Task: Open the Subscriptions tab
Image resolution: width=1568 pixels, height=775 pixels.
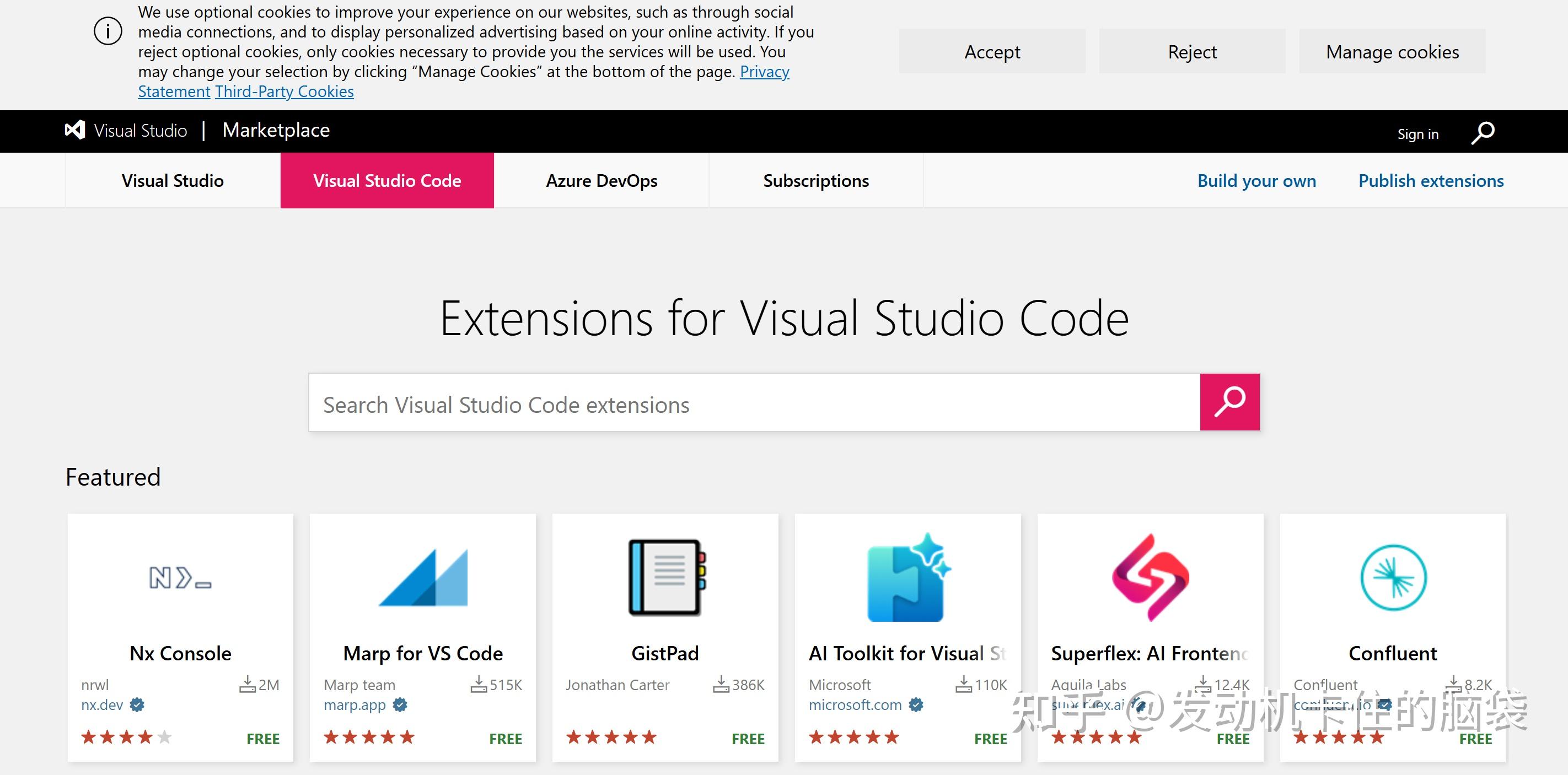Action: (x=815, y=181)
